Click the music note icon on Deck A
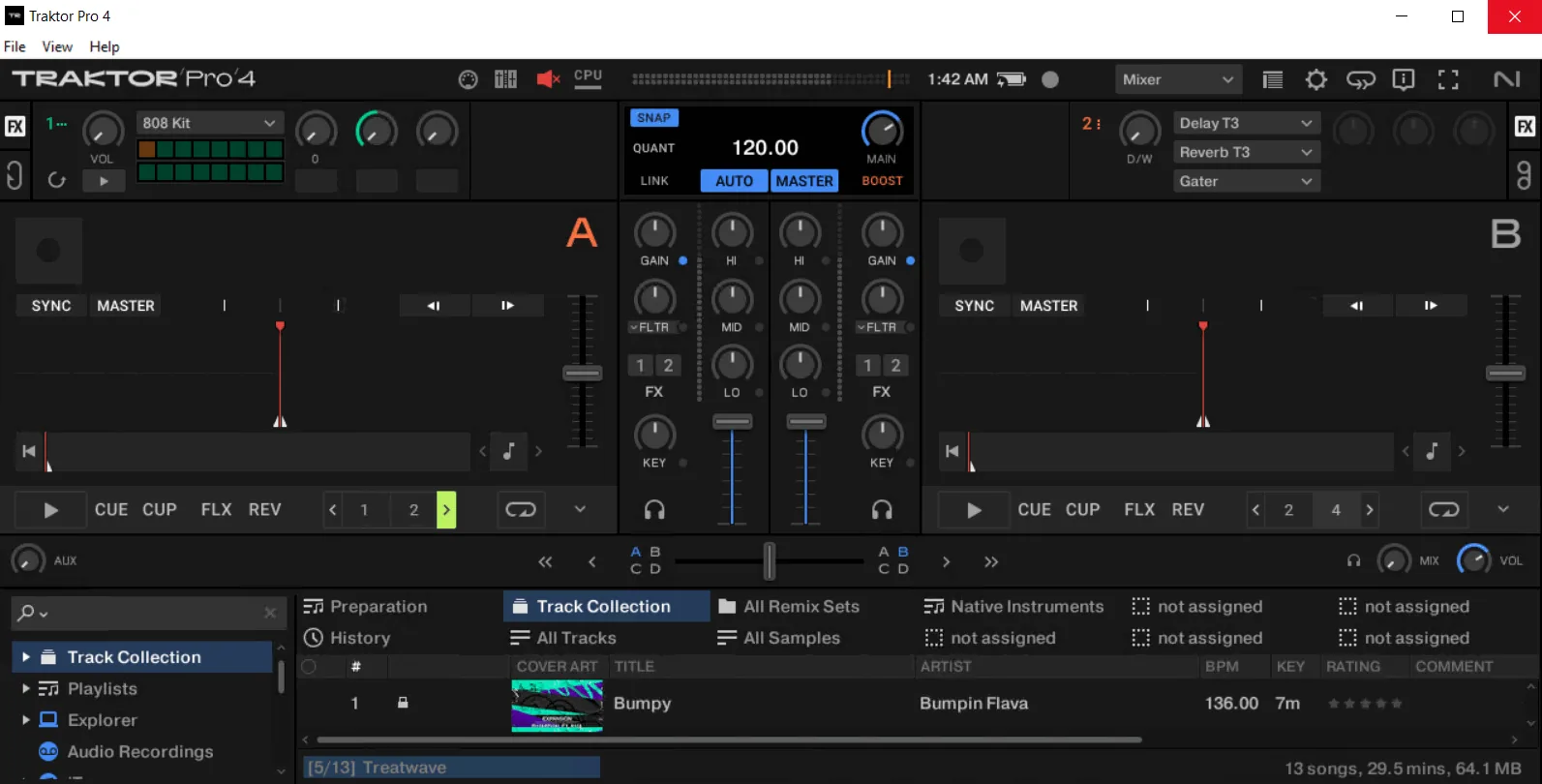1542x784 pixels. pos(509,451)
